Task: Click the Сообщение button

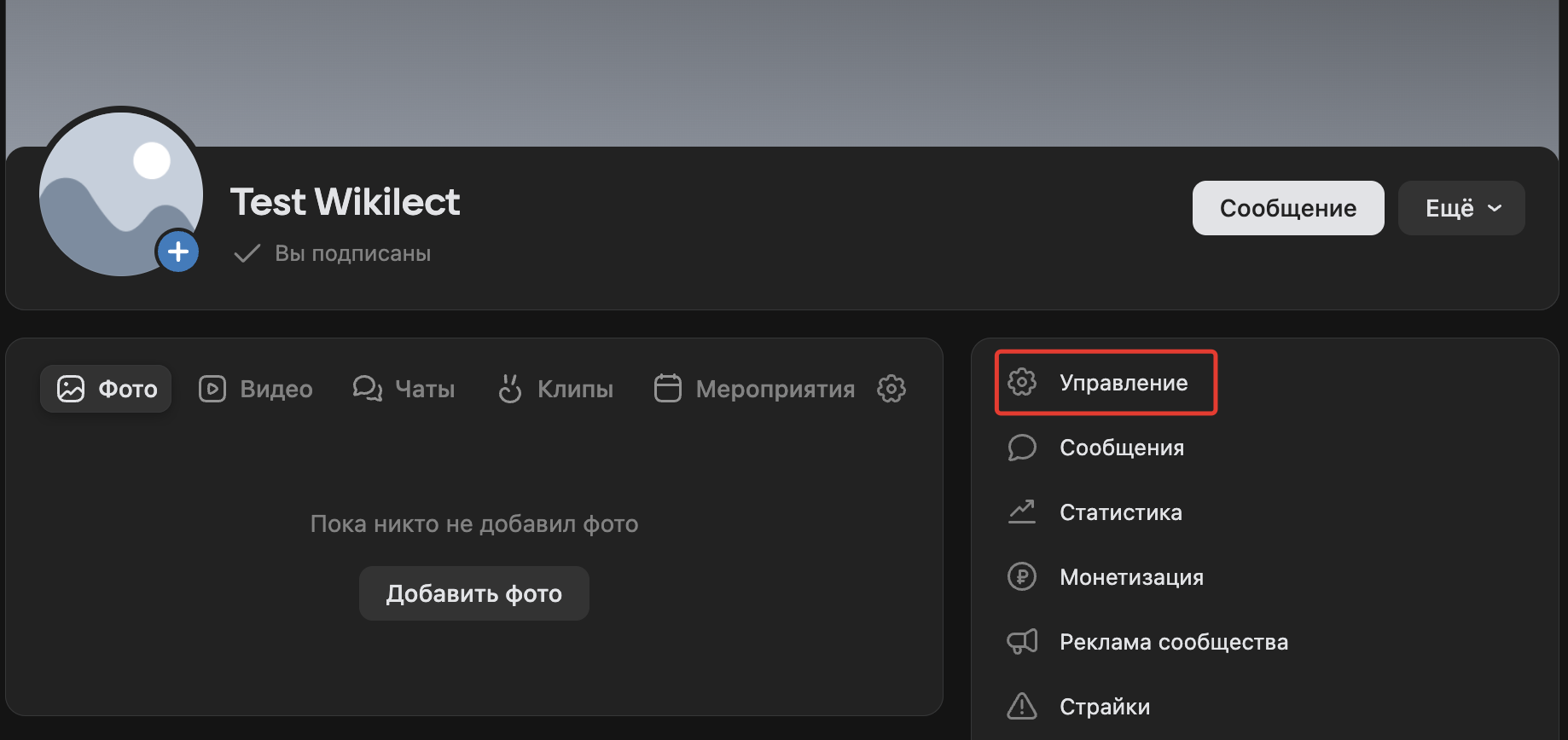Action: [1287, 207]
